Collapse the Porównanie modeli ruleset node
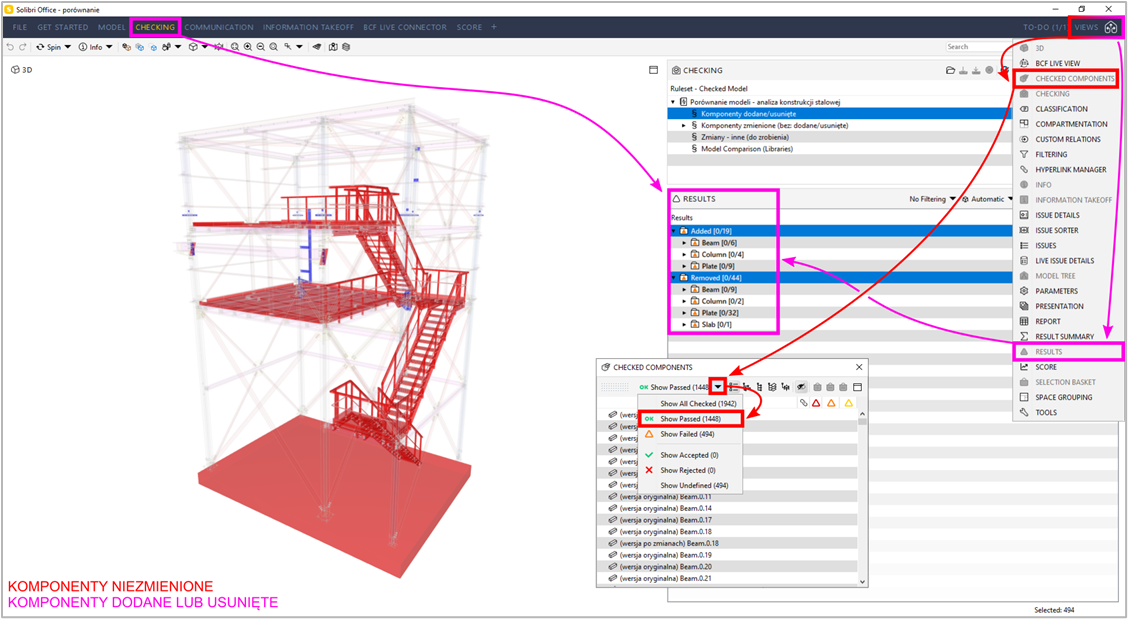 pyautogui.click(x=673, y=102)
